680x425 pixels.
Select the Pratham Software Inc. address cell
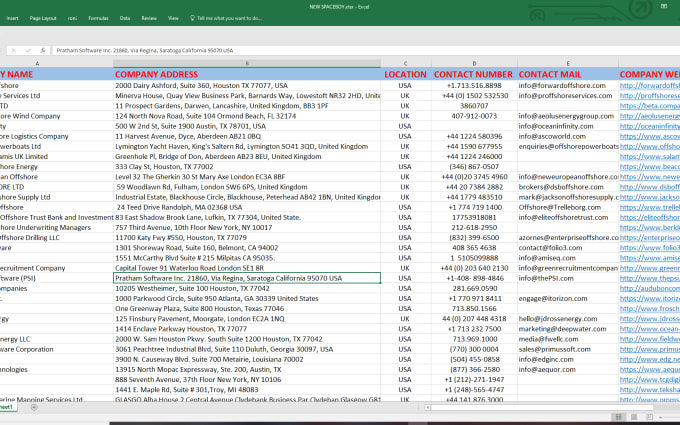247,278
